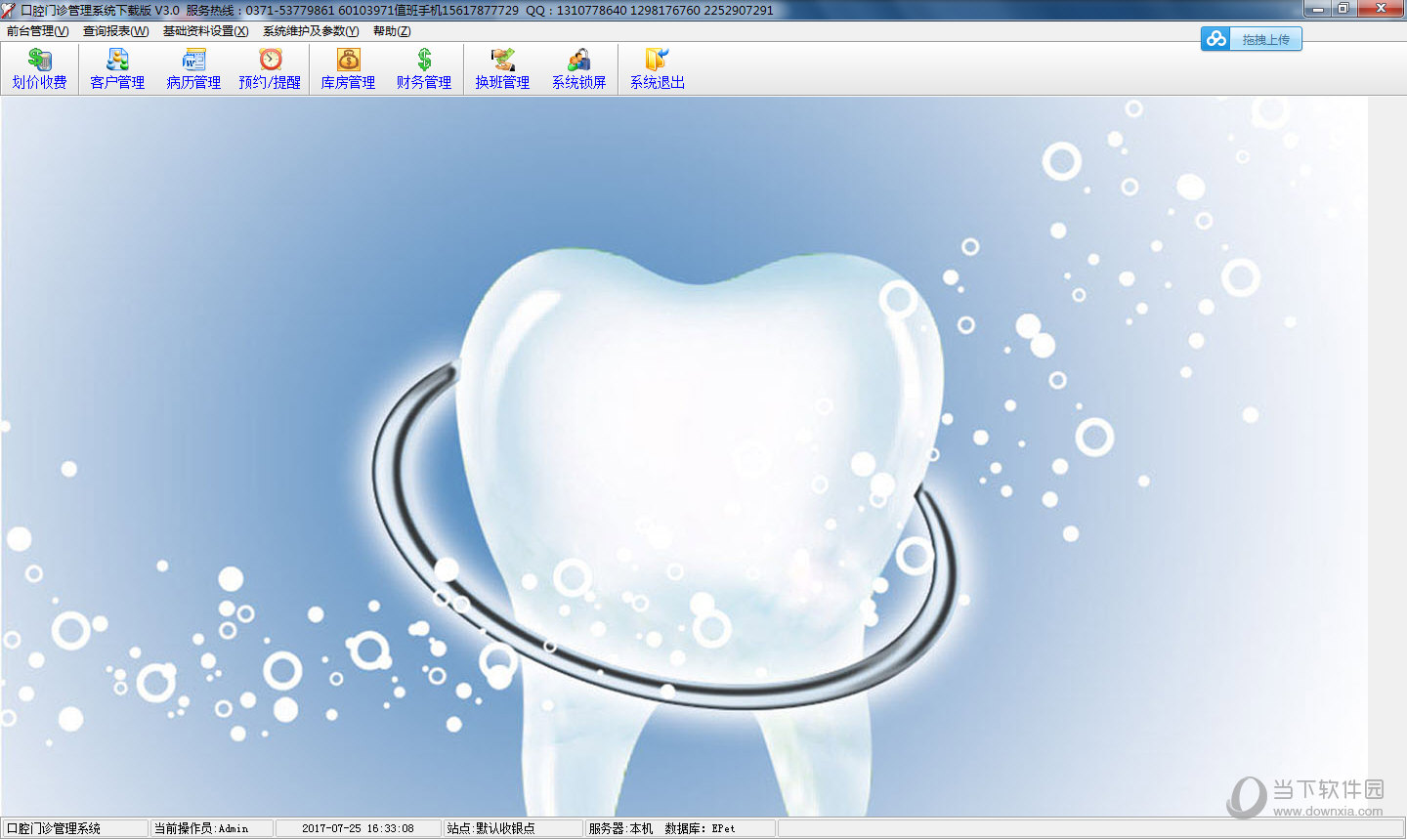
Task: Open the 帮助 menu
Action: tap(392, 31)
